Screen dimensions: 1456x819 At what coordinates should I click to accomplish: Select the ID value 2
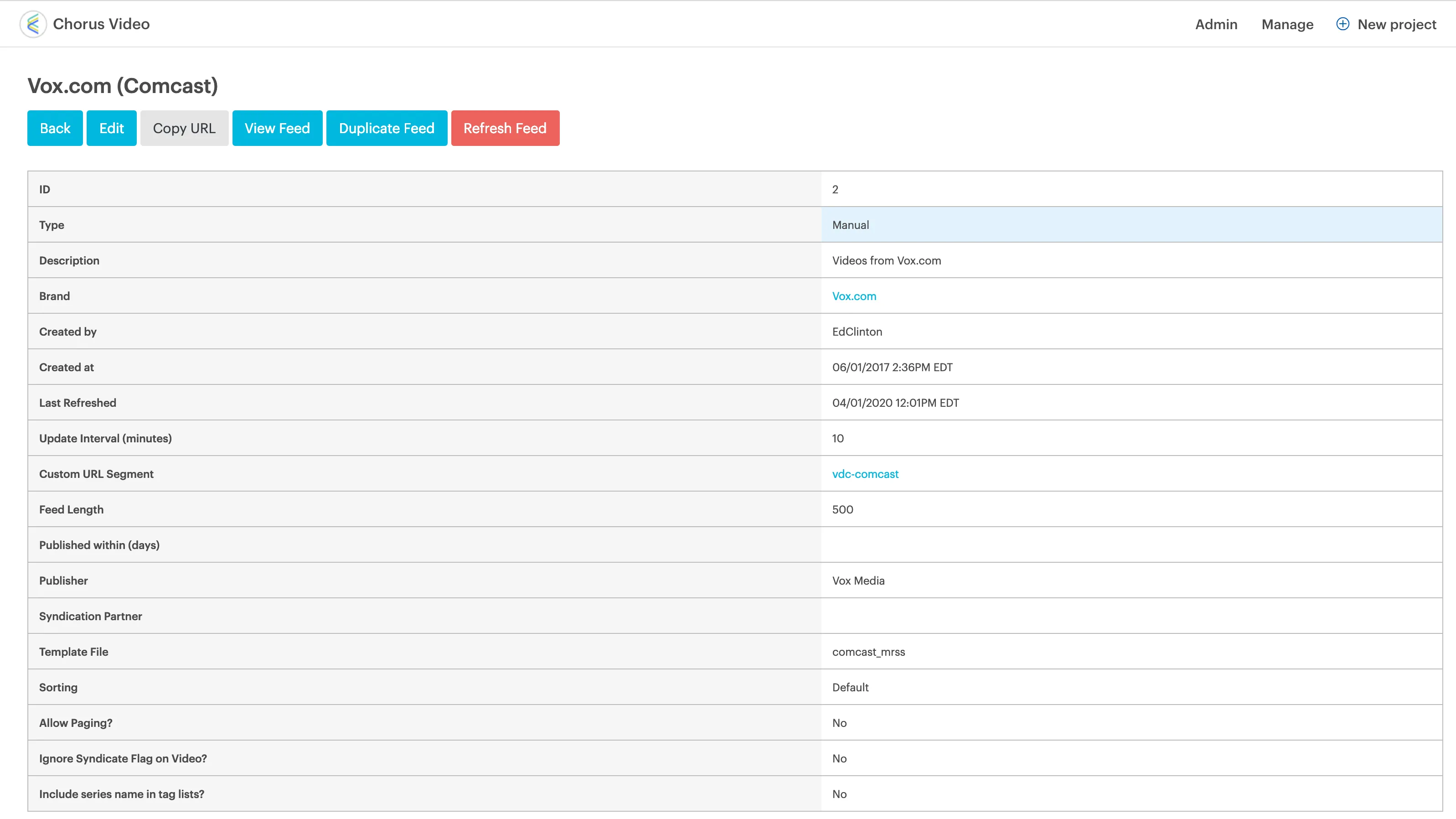click(835, 190)
